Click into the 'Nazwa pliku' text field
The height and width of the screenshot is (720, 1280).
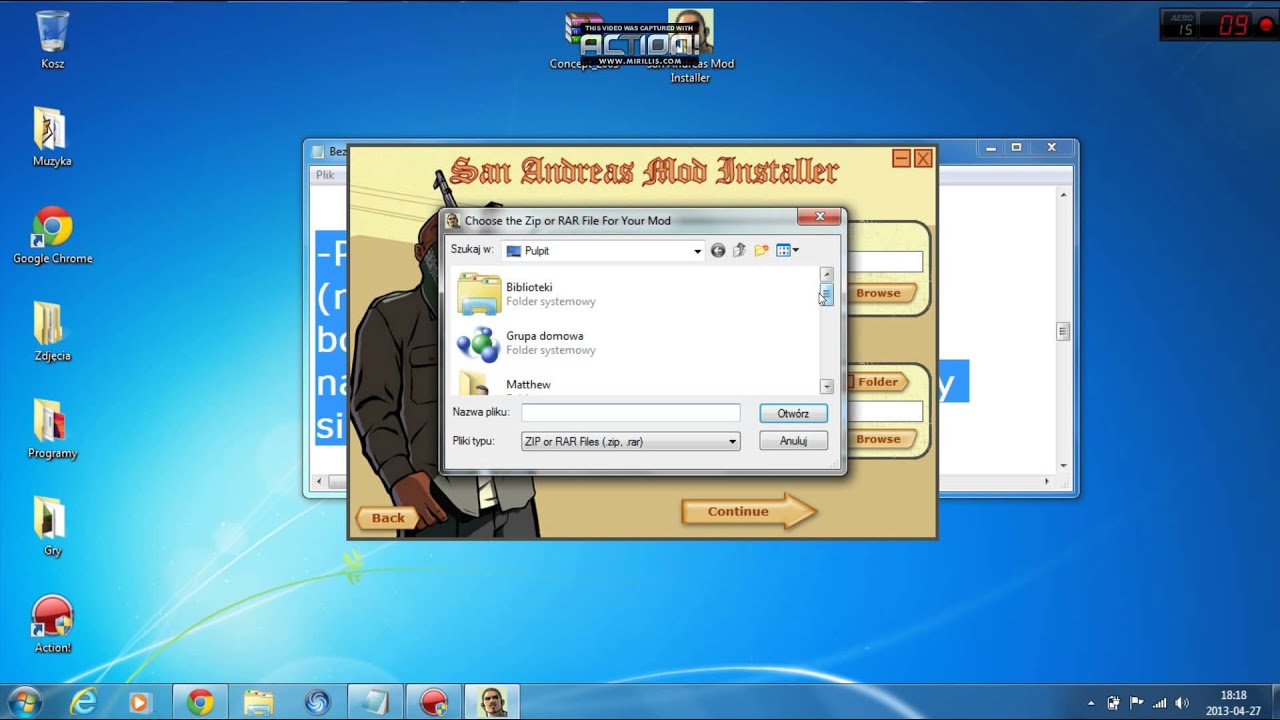pyautogui.click(x=631, y=412)
